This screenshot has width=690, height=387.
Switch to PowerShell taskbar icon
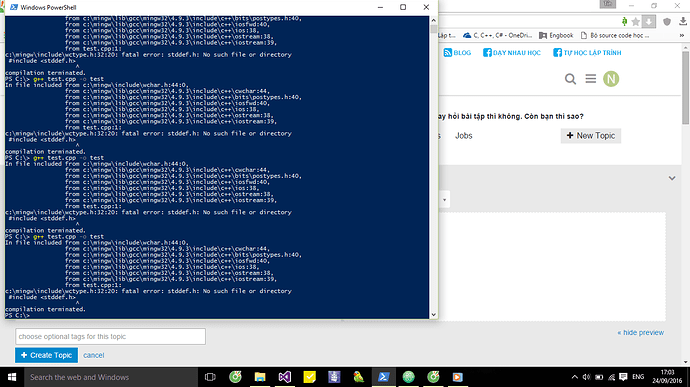[383, 377]
